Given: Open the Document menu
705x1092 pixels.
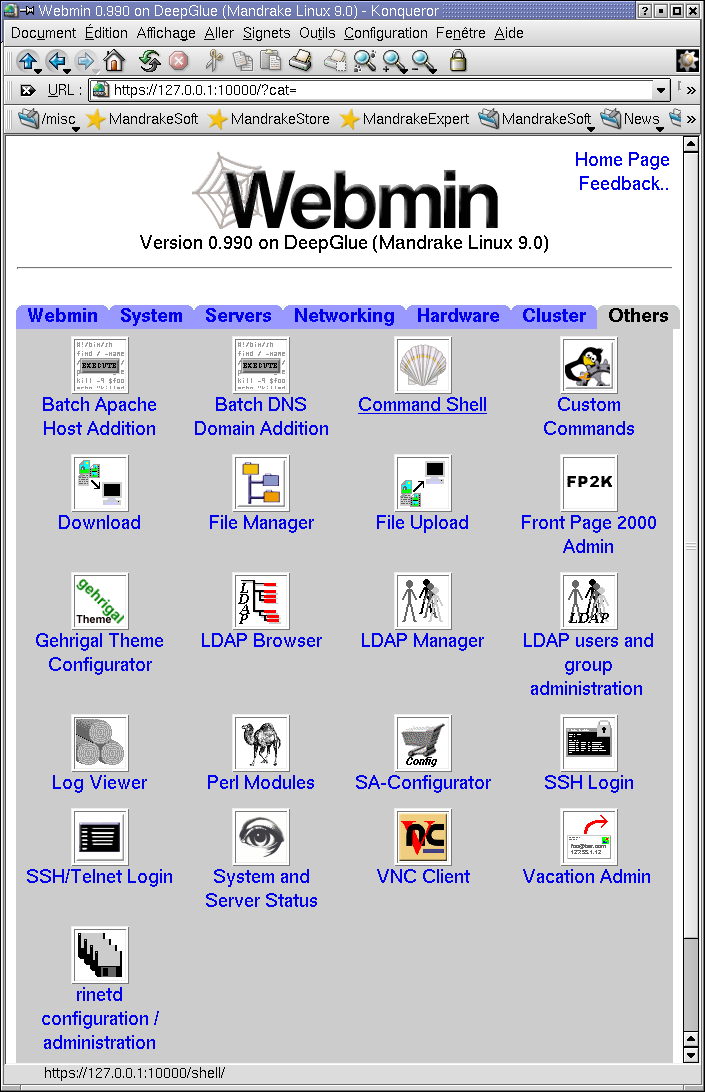Looking at the screenshot, I should pos(43,33).
